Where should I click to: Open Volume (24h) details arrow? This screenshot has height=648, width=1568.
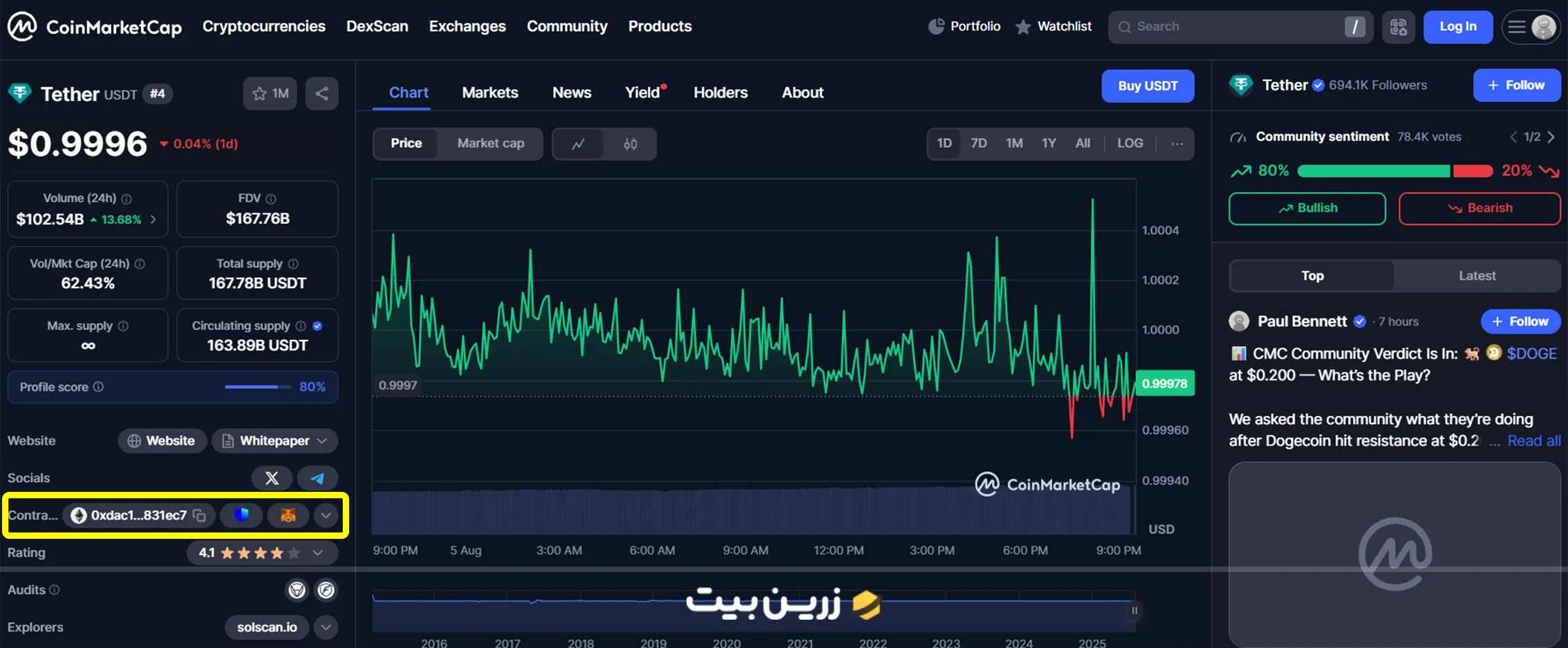point(153,220)
